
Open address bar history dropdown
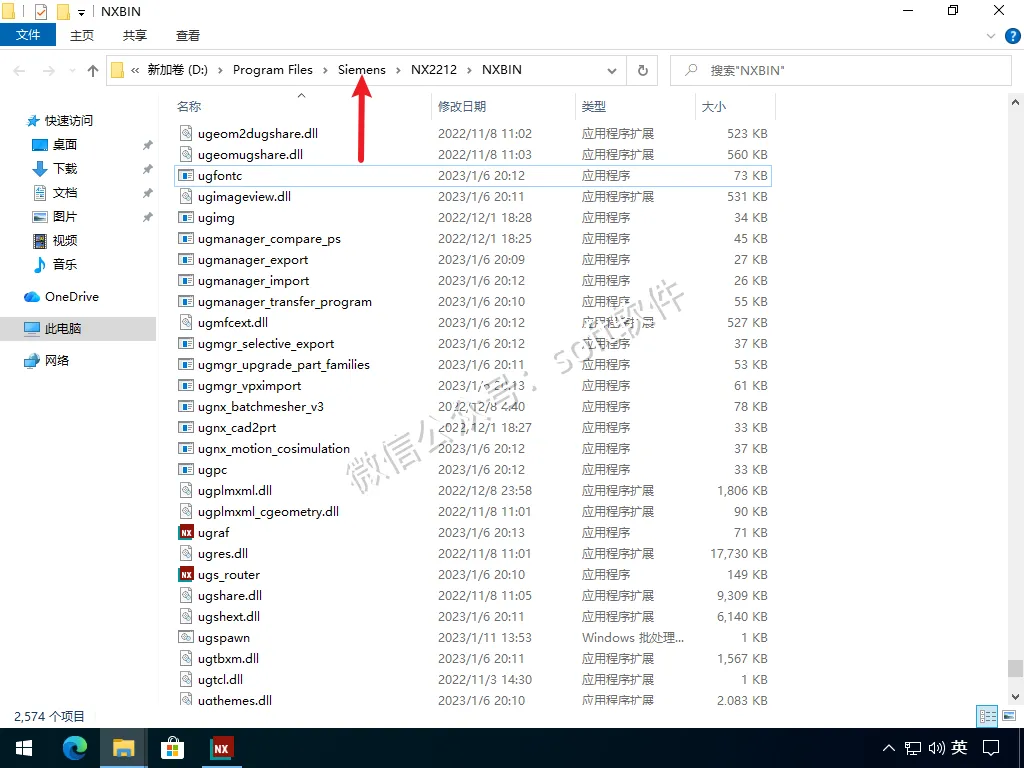(612, 71)
